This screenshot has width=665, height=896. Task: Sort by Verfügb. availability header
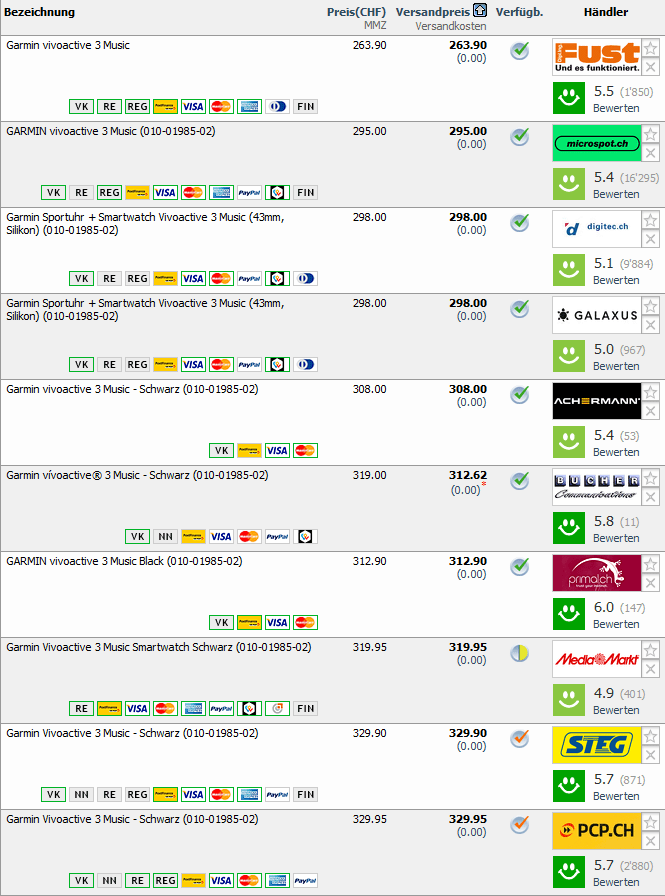[x=520, y=12]
